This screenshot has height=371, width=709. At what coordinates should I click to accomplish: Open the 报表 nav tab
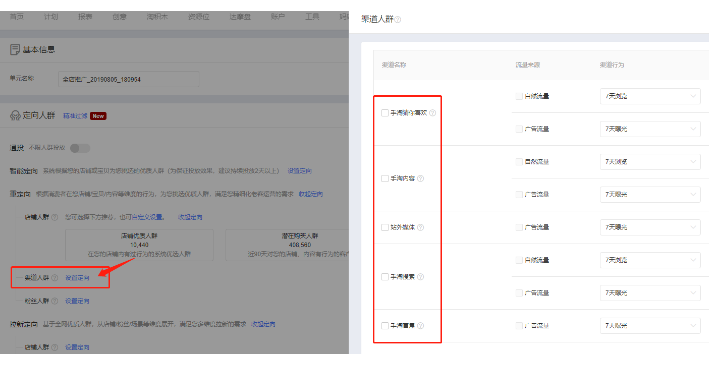coord(85,17)
